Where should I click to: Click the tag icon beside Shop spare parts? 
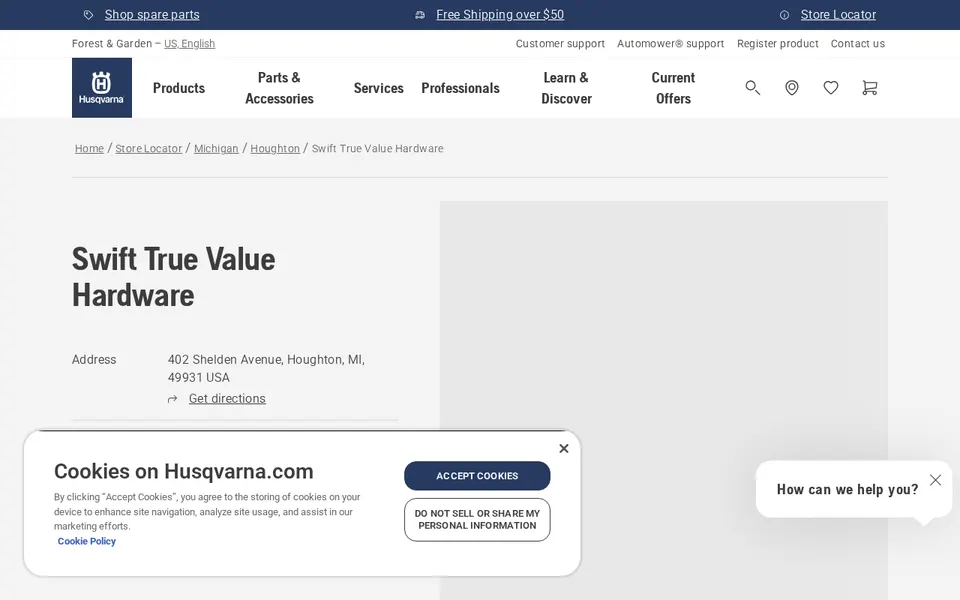[x=89, y=15]
